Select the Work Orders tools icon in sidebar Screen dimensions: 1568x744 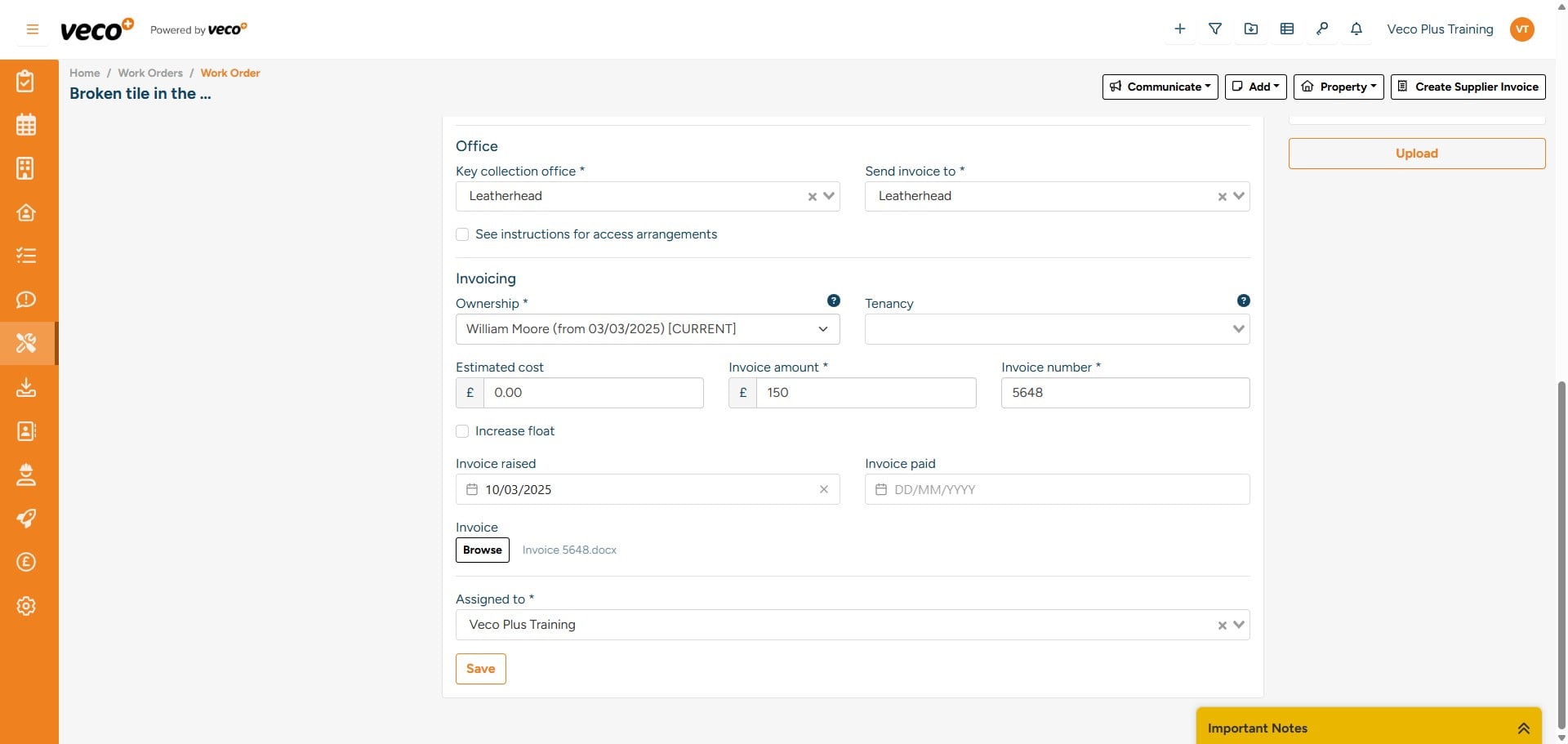tap(26, 343)
